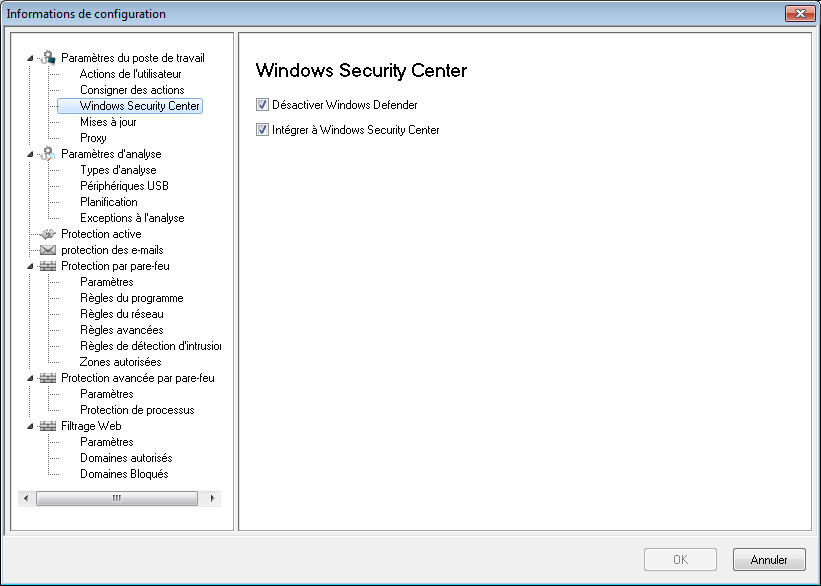
Task: Open Actions de l'utilisateur settings
Action: (x=130, y=74)
